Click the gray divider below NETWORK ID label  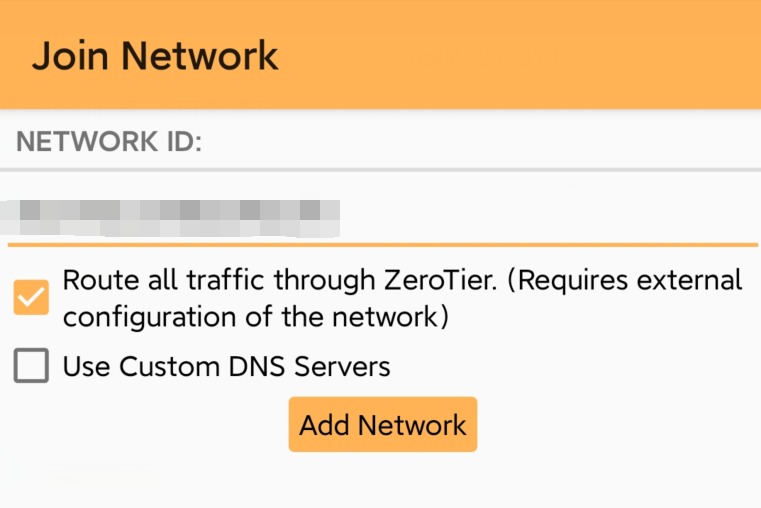point(380,170)
